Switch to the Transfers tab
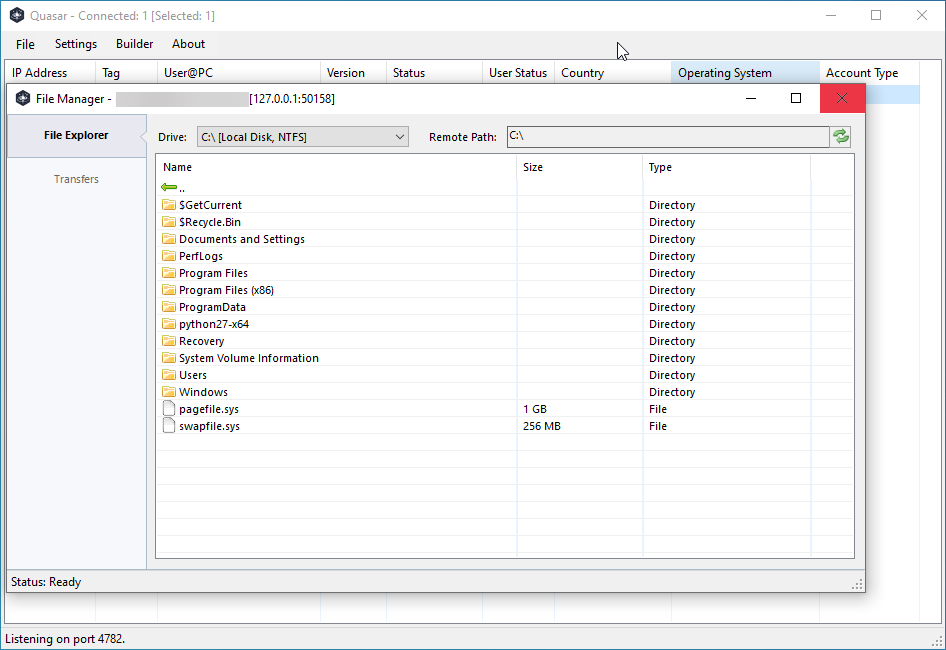Screen dimensions: 946x650 pos(76,179)
